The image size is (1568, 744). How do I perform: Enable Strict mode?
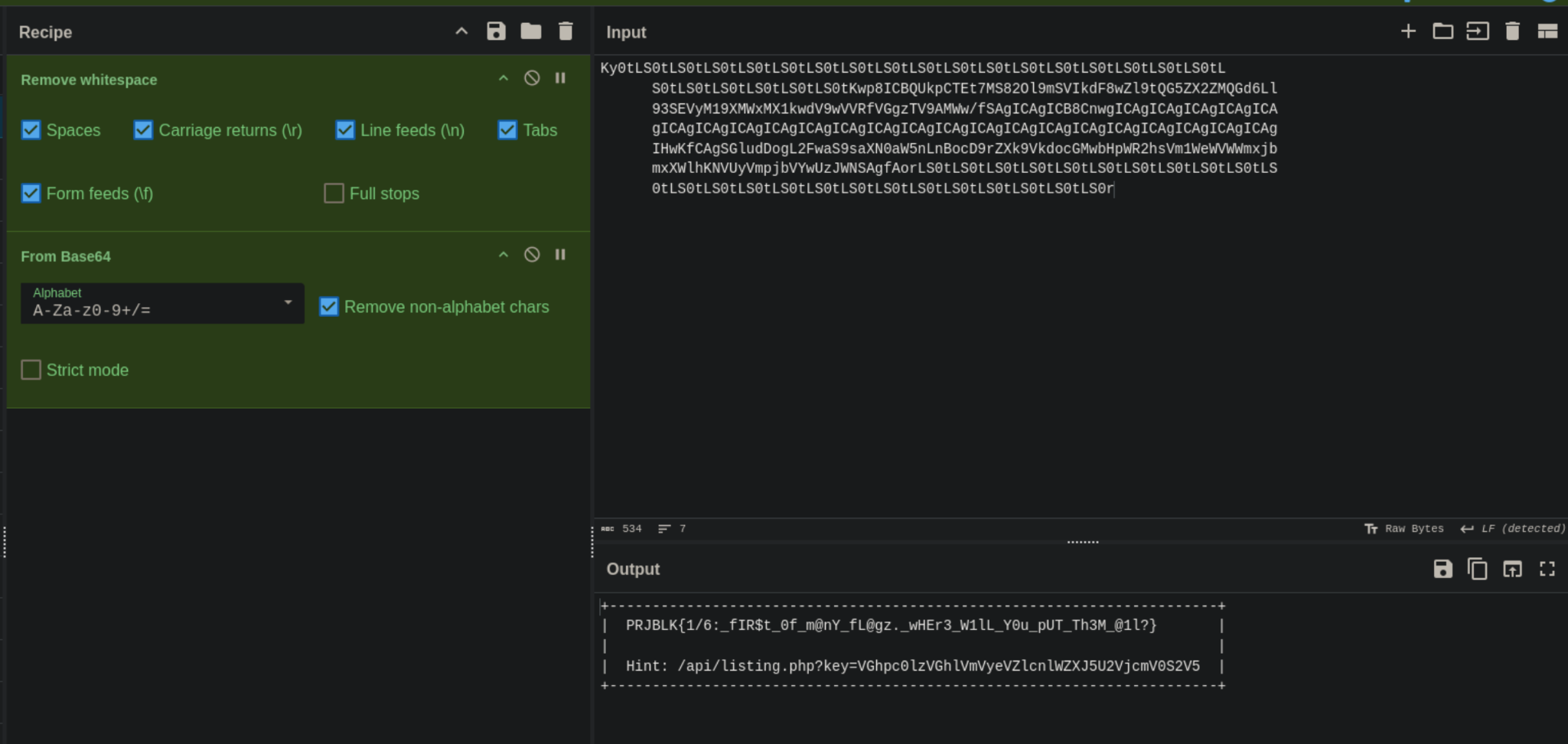point(31,370)
